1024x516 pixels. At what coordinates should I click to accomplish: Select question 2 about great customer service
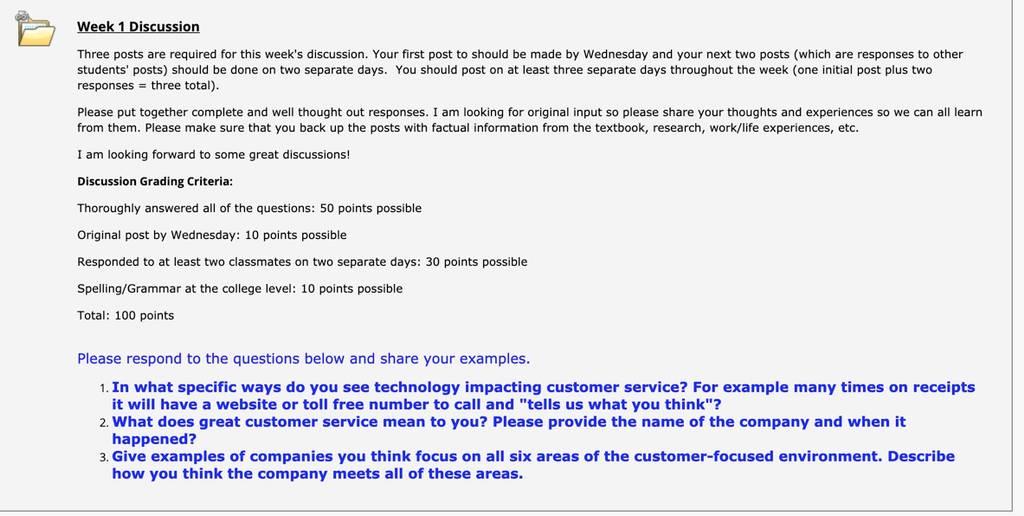click(509, 430)
